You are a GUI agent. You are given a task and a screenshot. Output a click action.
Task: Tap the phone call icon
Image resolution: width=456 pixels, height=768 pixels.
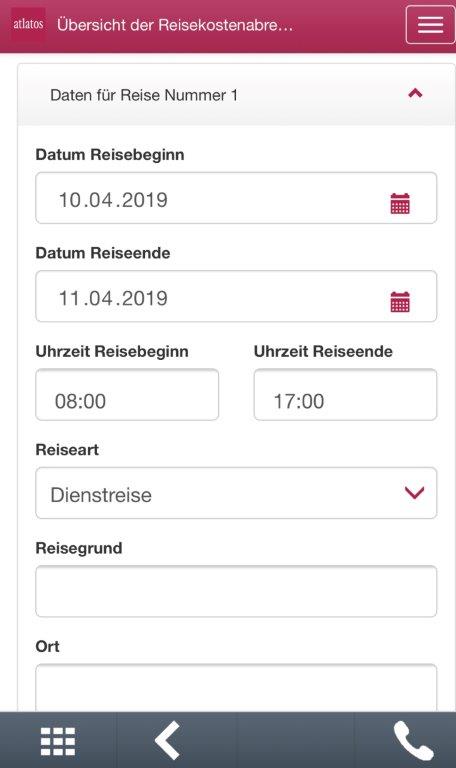coord(413,741)
